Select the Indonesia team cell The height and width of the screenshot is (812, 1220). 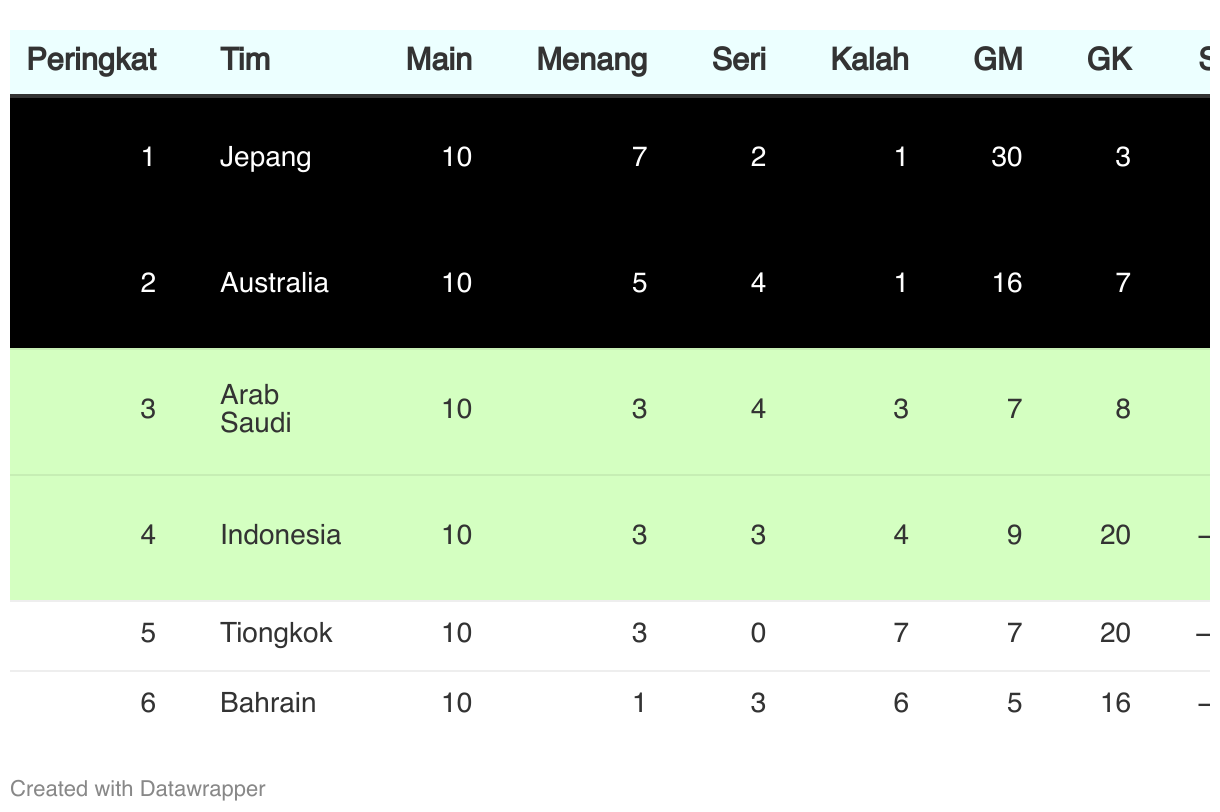pos(280,535)
